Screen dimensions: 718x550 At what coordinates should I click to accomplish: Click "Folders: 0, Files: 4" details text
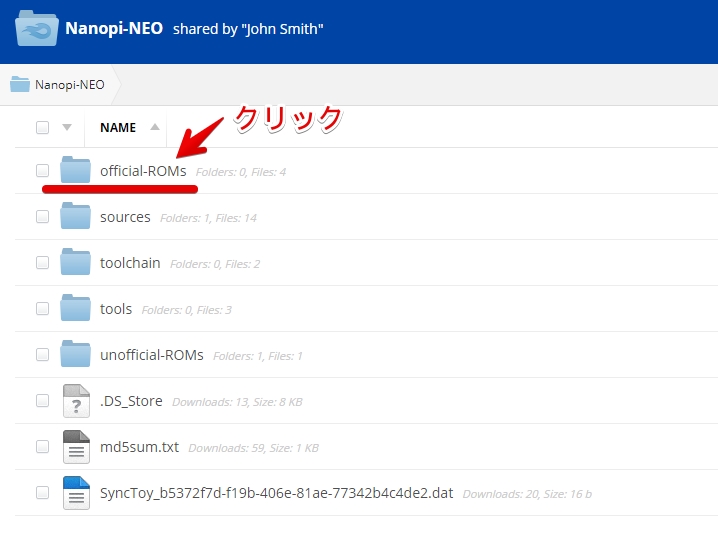click(241, 172)
